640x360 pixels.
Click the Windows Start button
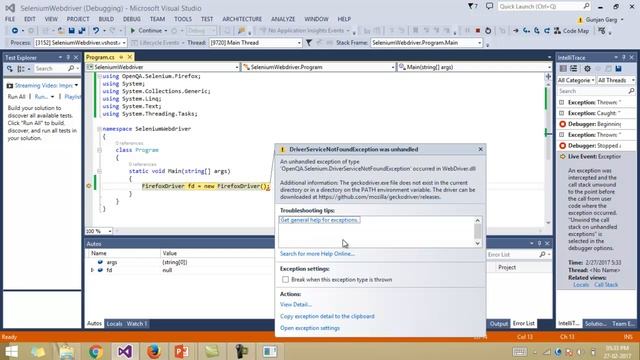click(x=11, y=351)
